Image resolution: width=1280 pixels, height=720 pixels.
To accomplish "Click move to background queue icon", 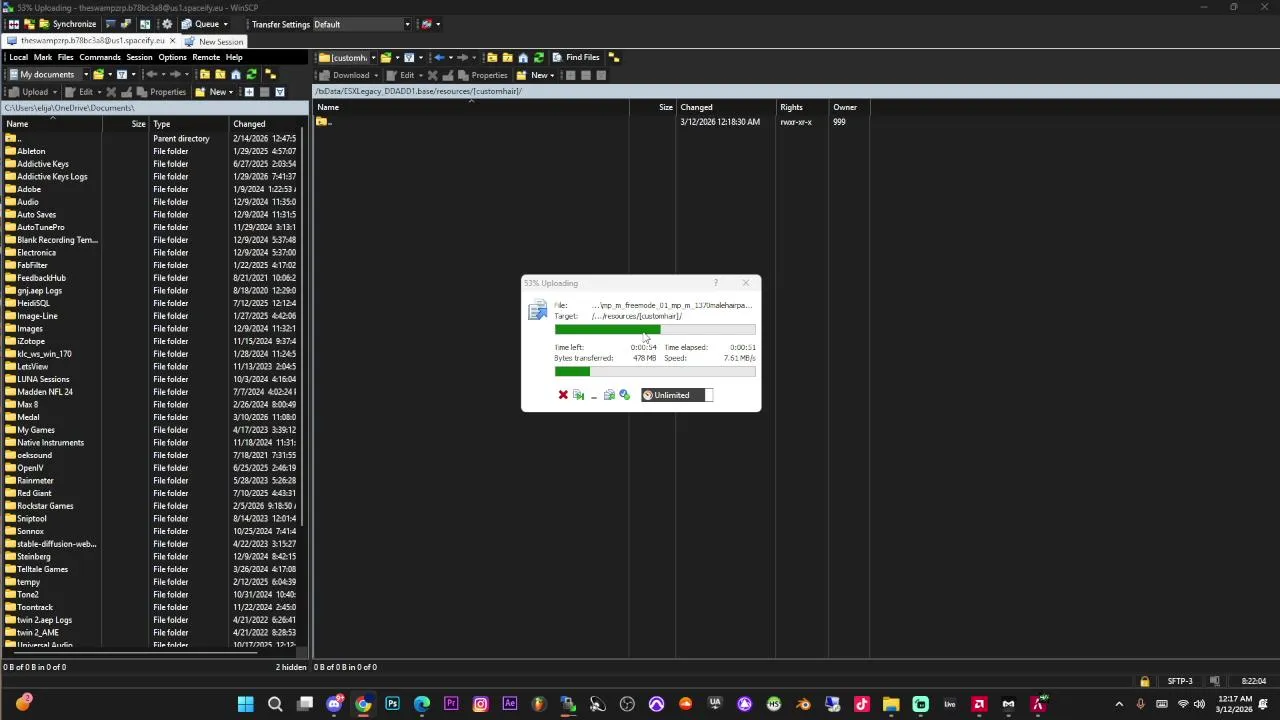I will [609, 395].
